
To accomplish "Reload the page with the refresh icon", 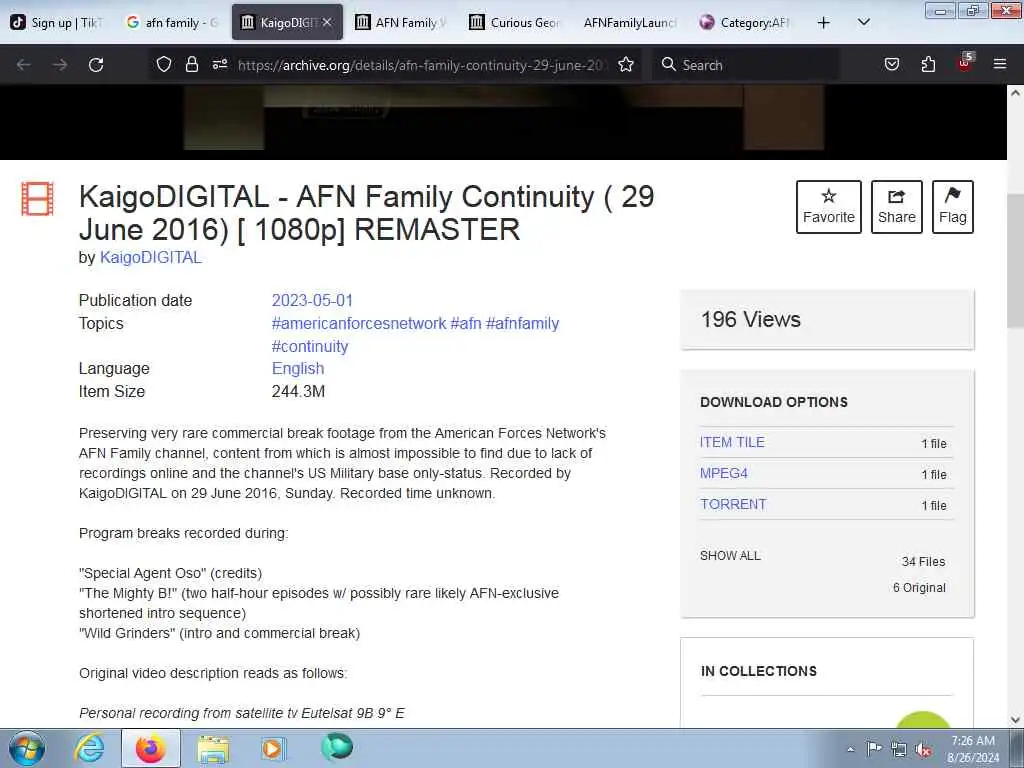I will 96,65.
